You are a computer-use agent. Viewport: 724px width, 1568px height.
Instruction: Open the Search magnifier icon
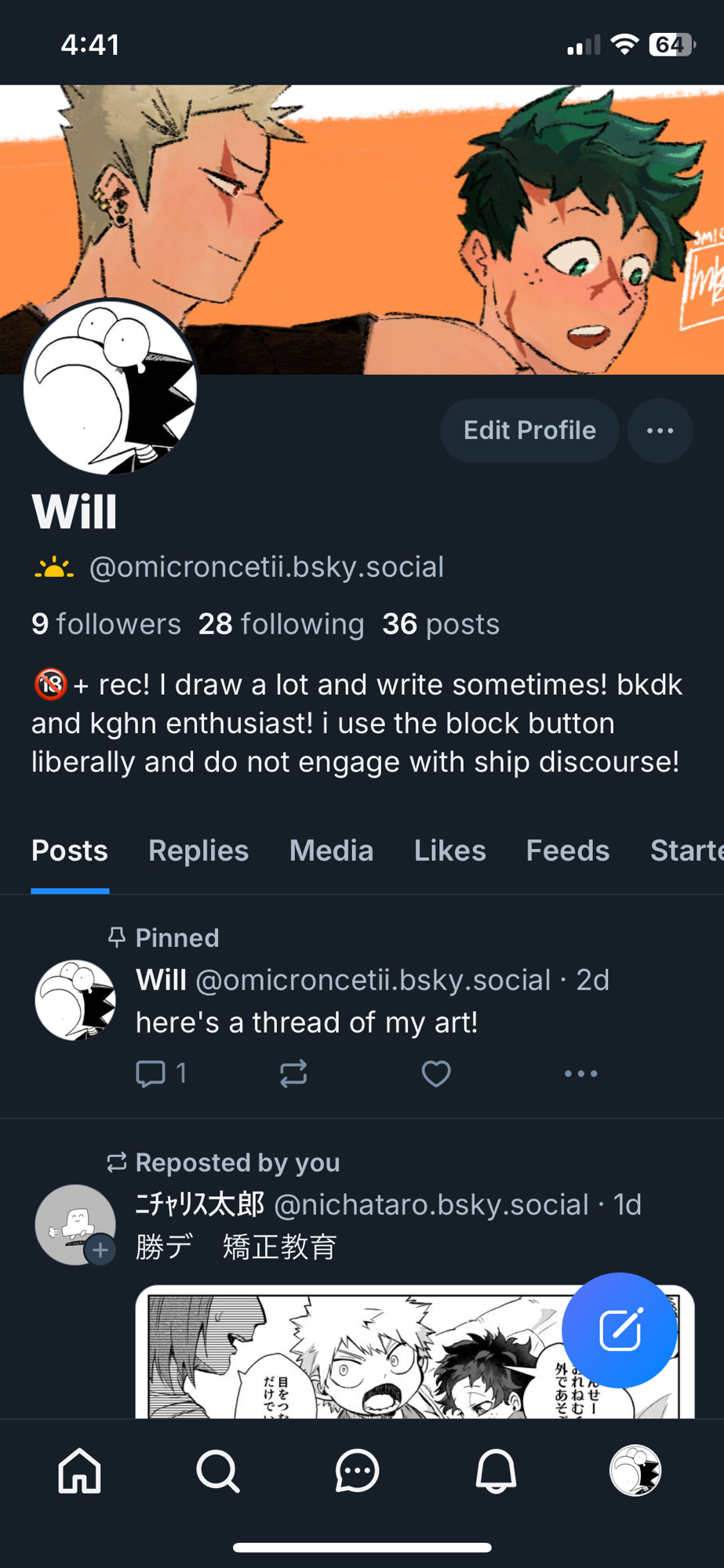(x=218, y=1470)
